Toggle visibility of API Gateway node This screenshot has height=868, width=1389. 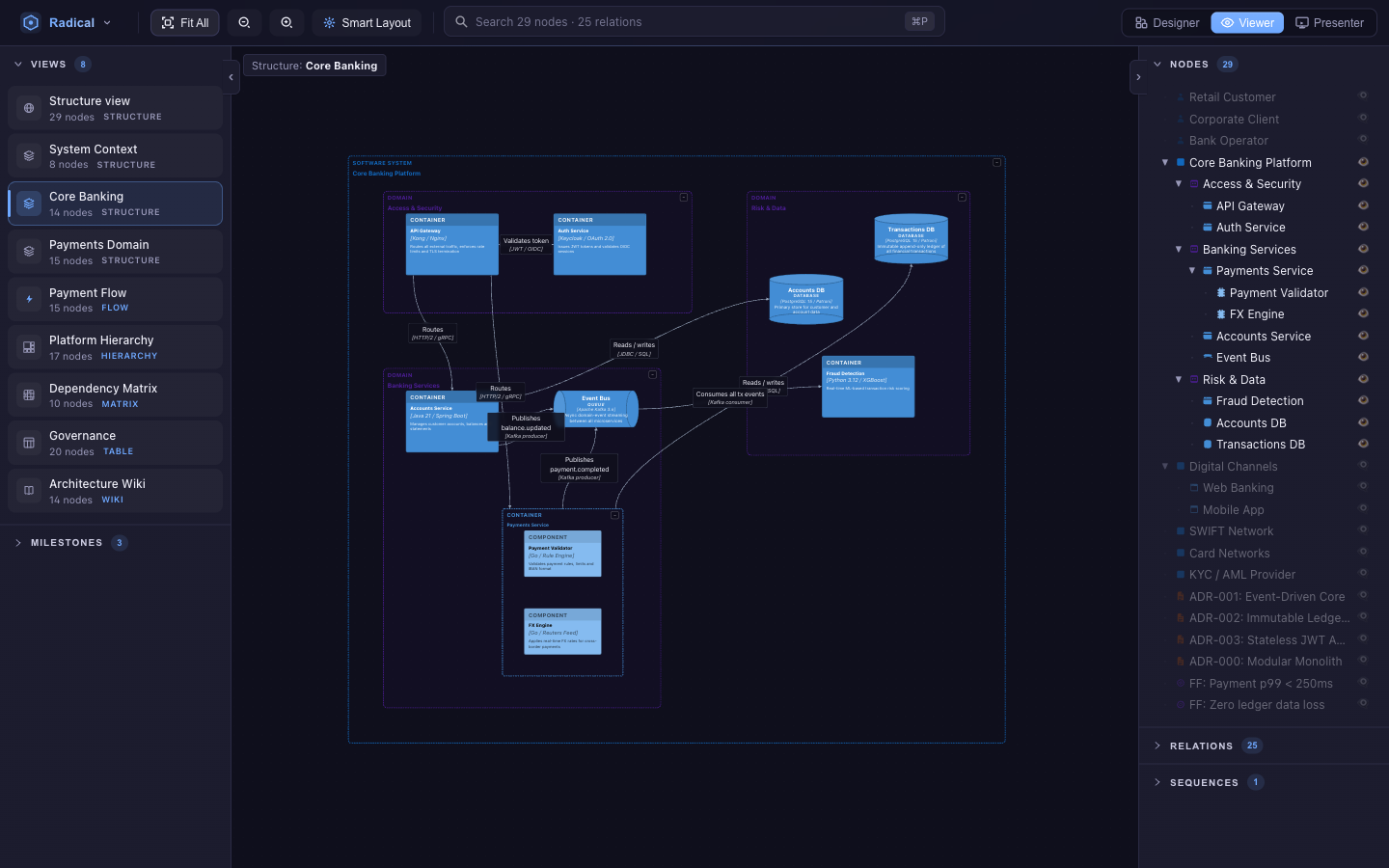1363,205
